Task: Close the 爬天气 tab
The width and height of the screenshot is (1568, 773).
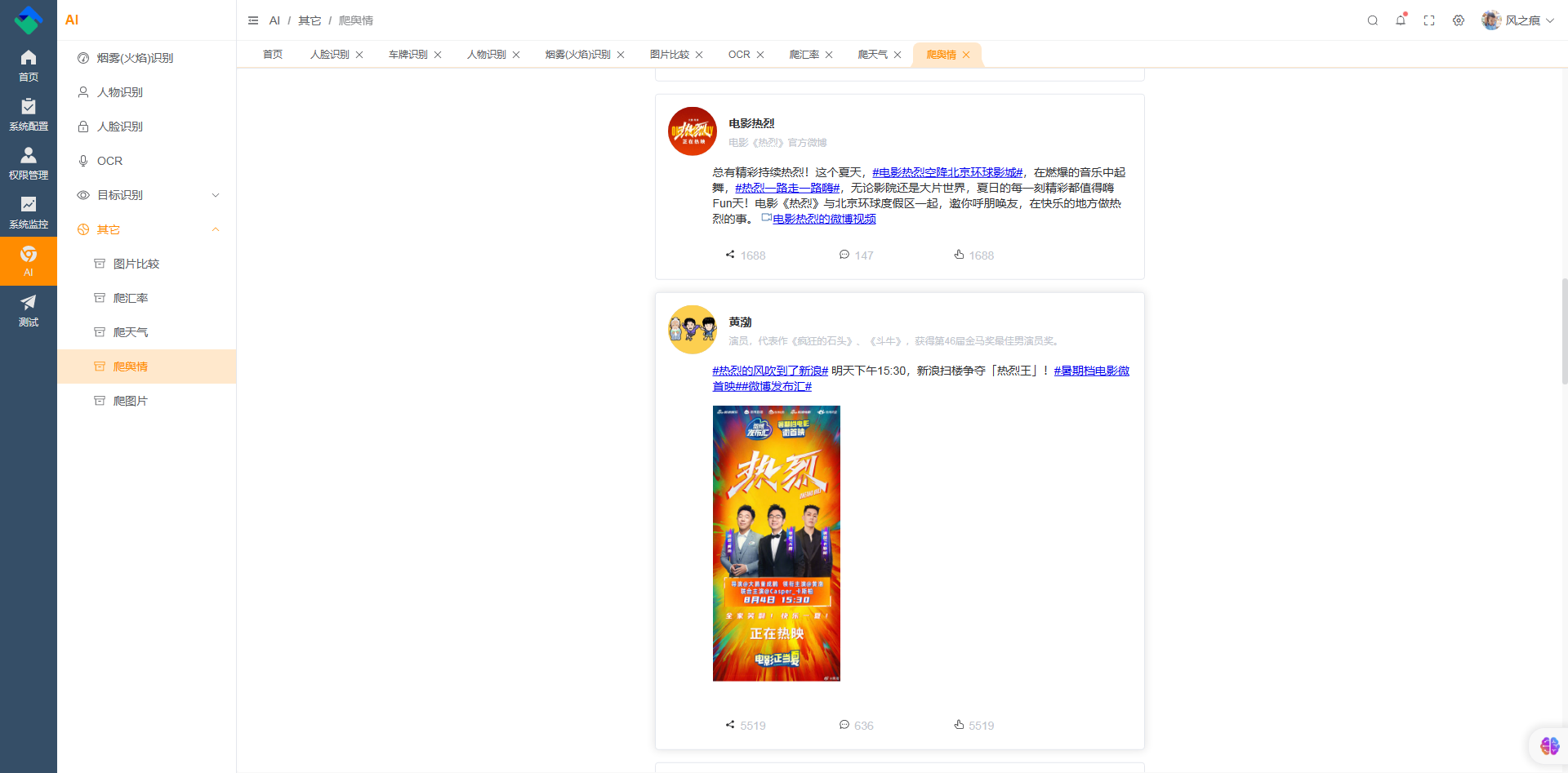Action: tap(898, 55)
